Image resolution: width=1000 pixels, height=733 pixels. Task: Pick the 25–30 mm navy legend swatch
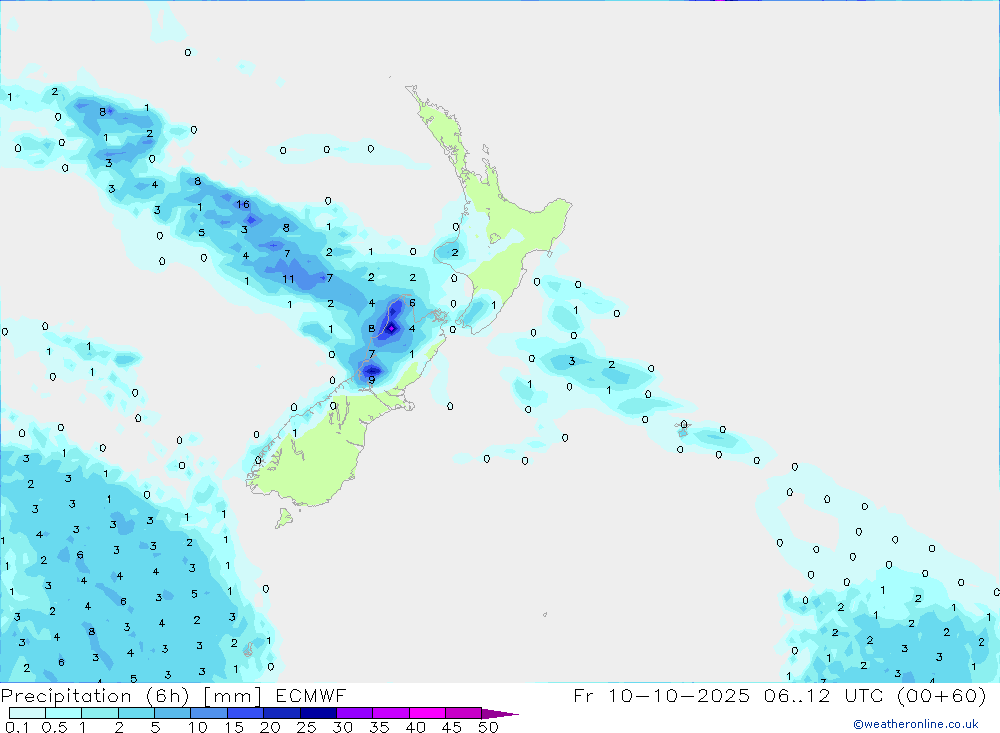click(318, 713)
